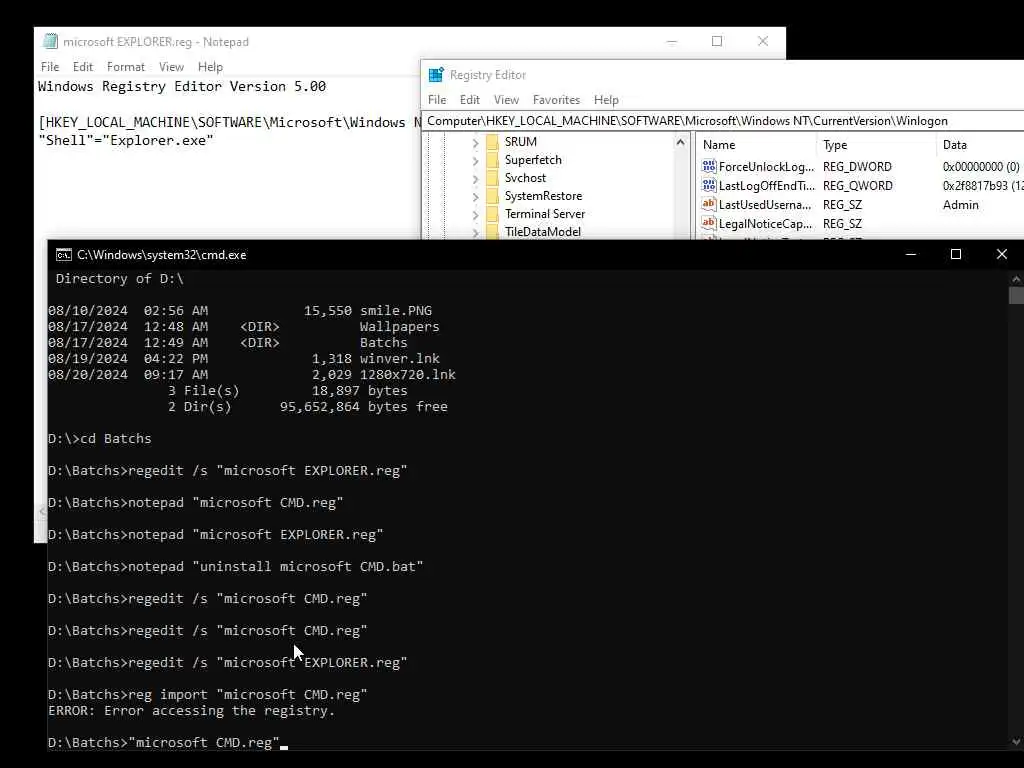Open Notepad View menu
Screen dimensions: 1024x768
[171, 67]
